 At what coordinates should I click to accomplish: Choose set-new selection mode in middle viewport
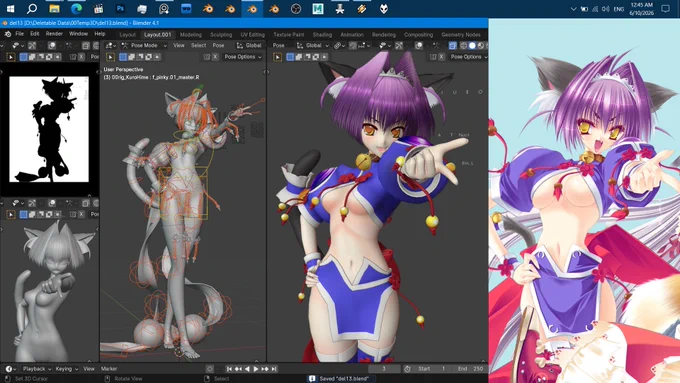[x=123, y=57]
